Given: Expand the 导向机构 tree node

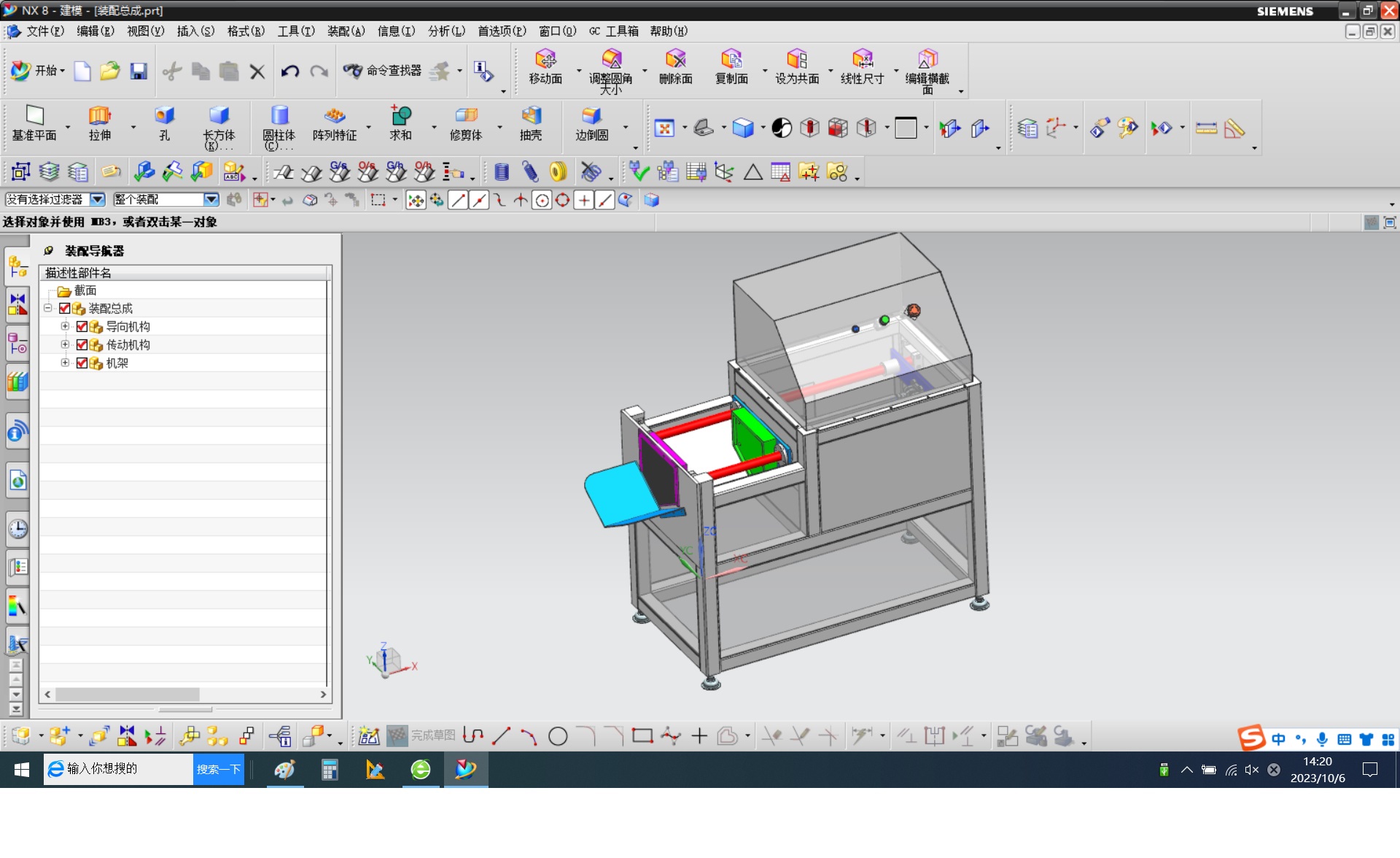Looking at the screenshot, I should click(x=65, y=326).
